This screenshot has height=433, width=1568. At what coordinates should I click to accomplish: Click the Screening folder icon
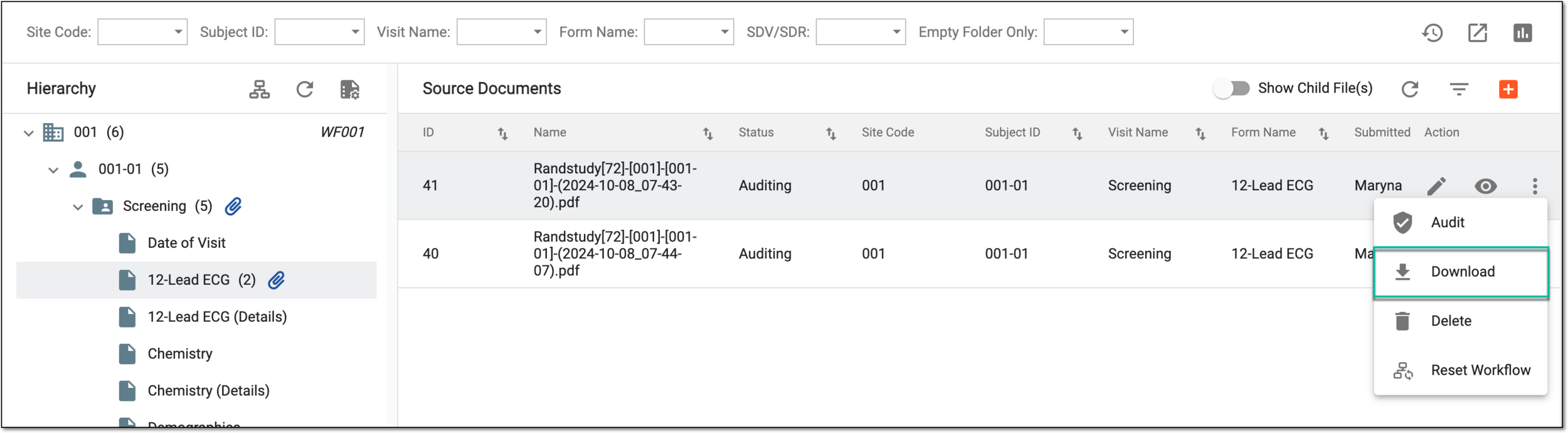pyautogui.click(x=102, y=206)
